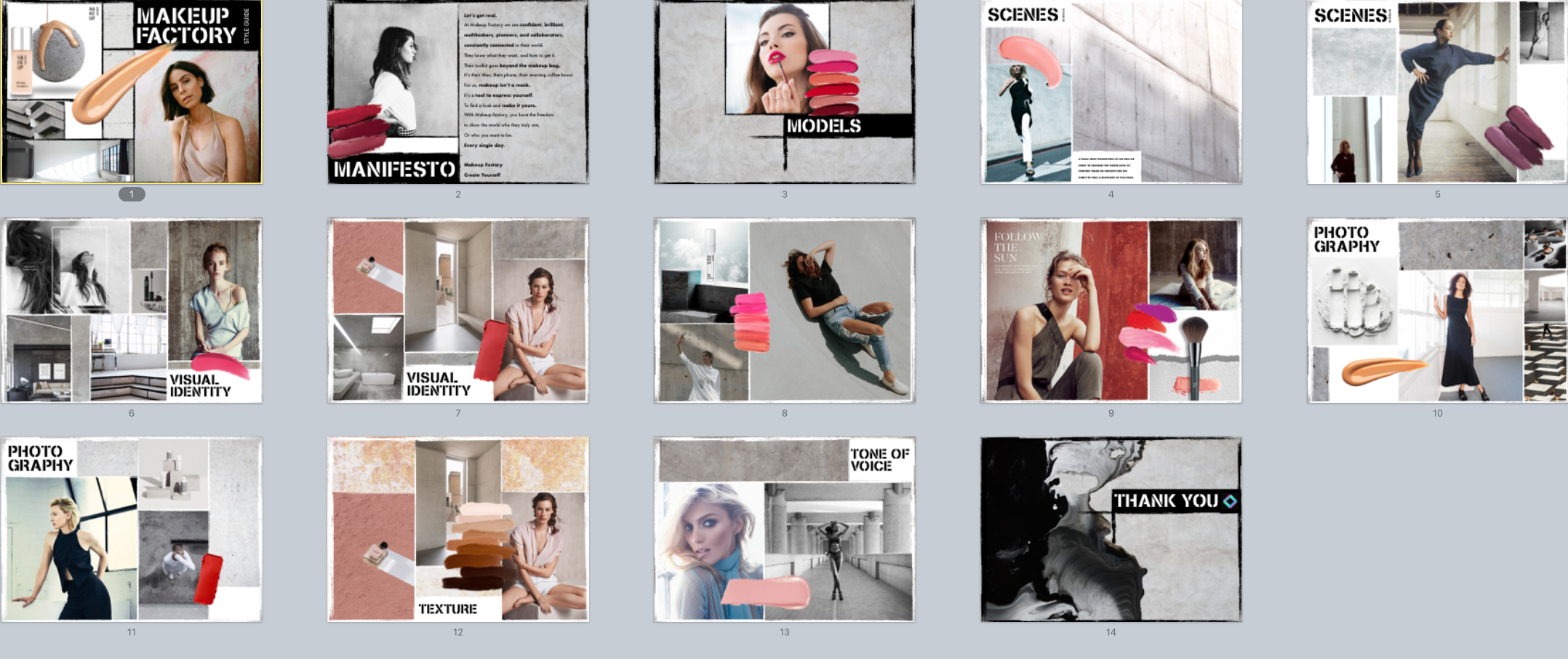
Task: Choose the Visual Identity slide 6
Action: (x=132, y=311)
